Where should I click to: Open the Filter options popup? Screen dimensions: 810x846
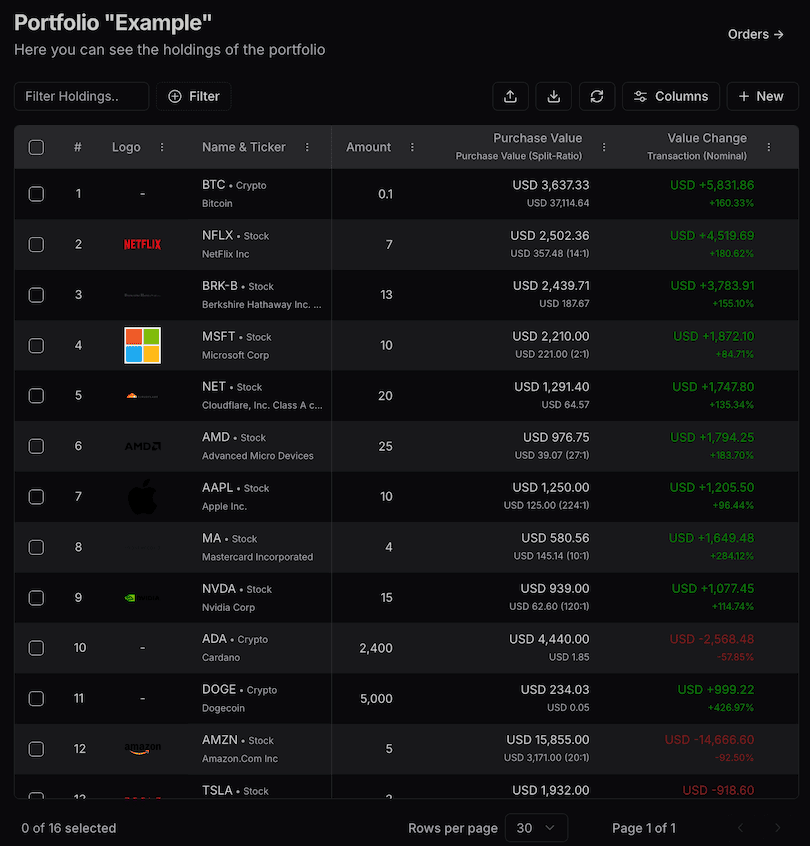pyautogui.click(x=194, y=96)
